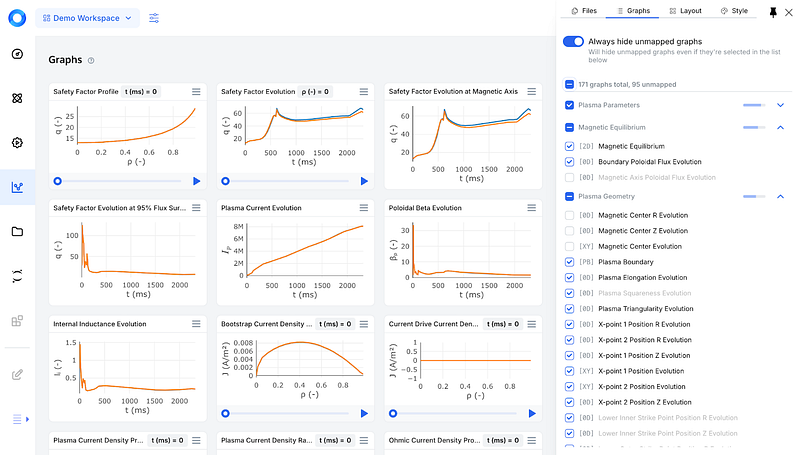Viewport: 800px width, 455px height.
Task: Check the Magnetic Center R Evolution checkbox
Action: (569, 215)
